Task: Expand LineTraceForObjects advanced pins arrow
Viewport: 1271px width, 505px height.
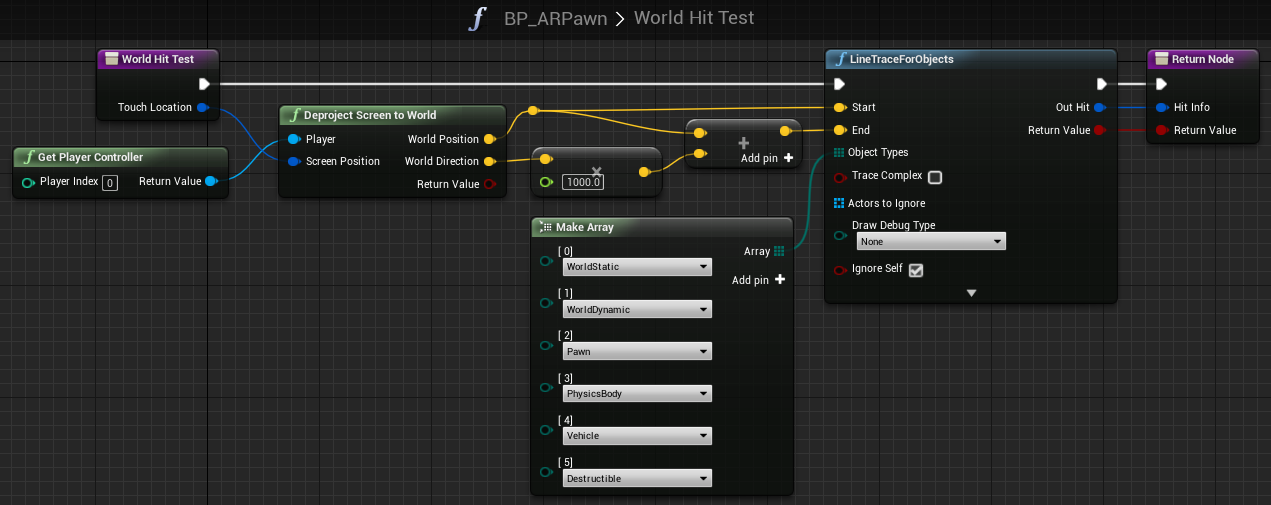Action: click(971, 293)
